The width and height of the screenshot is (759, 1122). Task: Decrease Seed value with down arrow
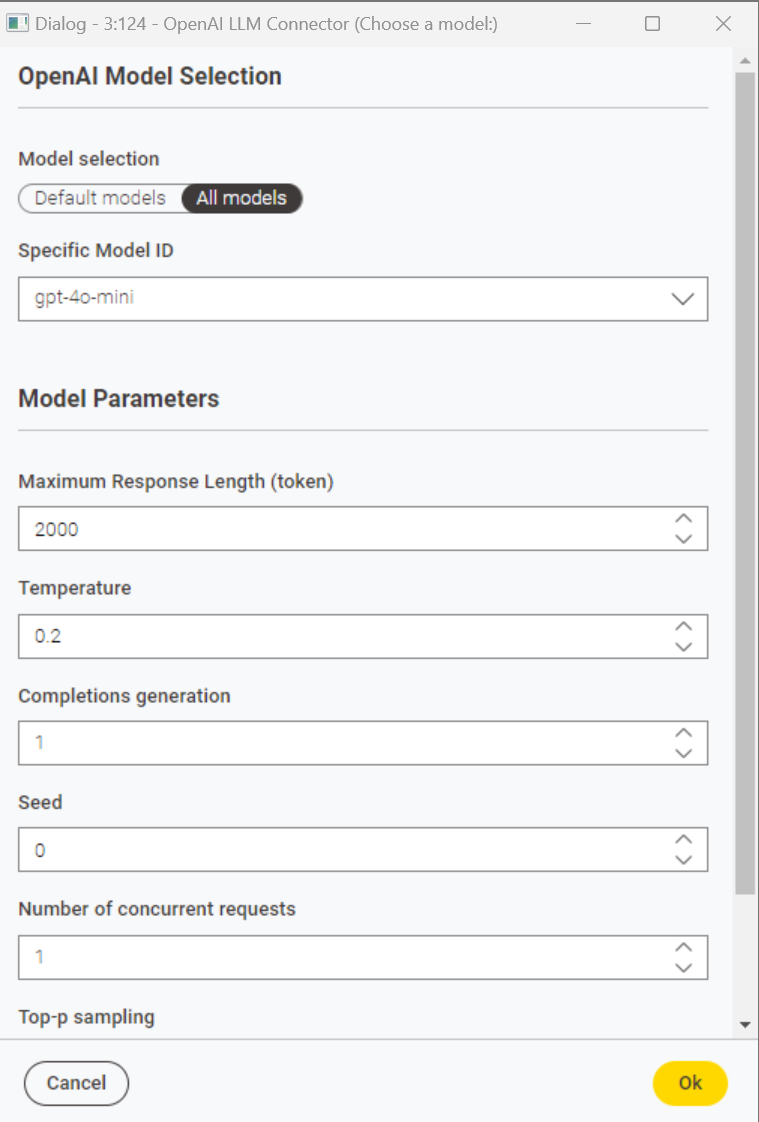[x=683, y=859]
